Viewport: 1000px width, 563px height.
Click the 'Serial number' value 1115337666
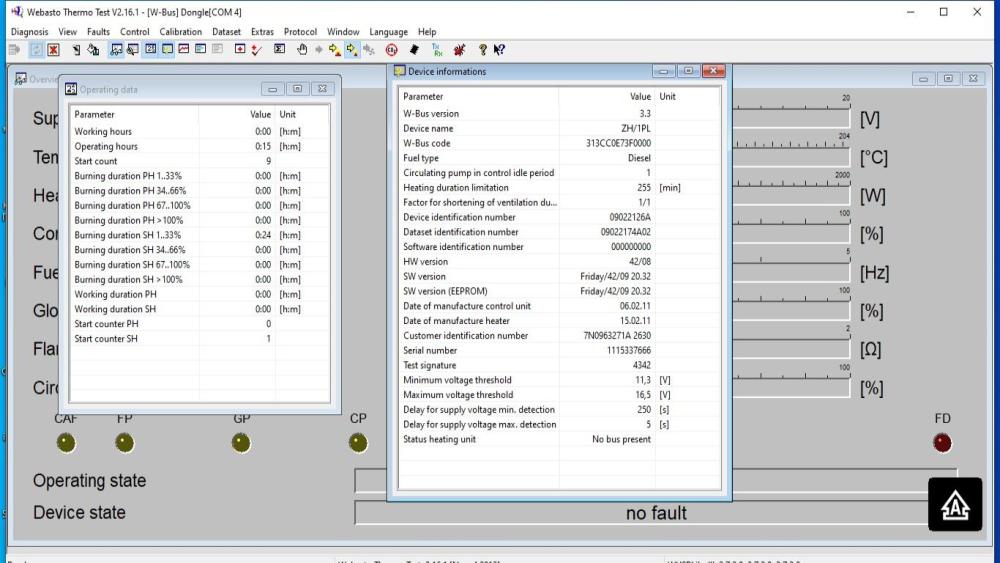coord(628,351)
